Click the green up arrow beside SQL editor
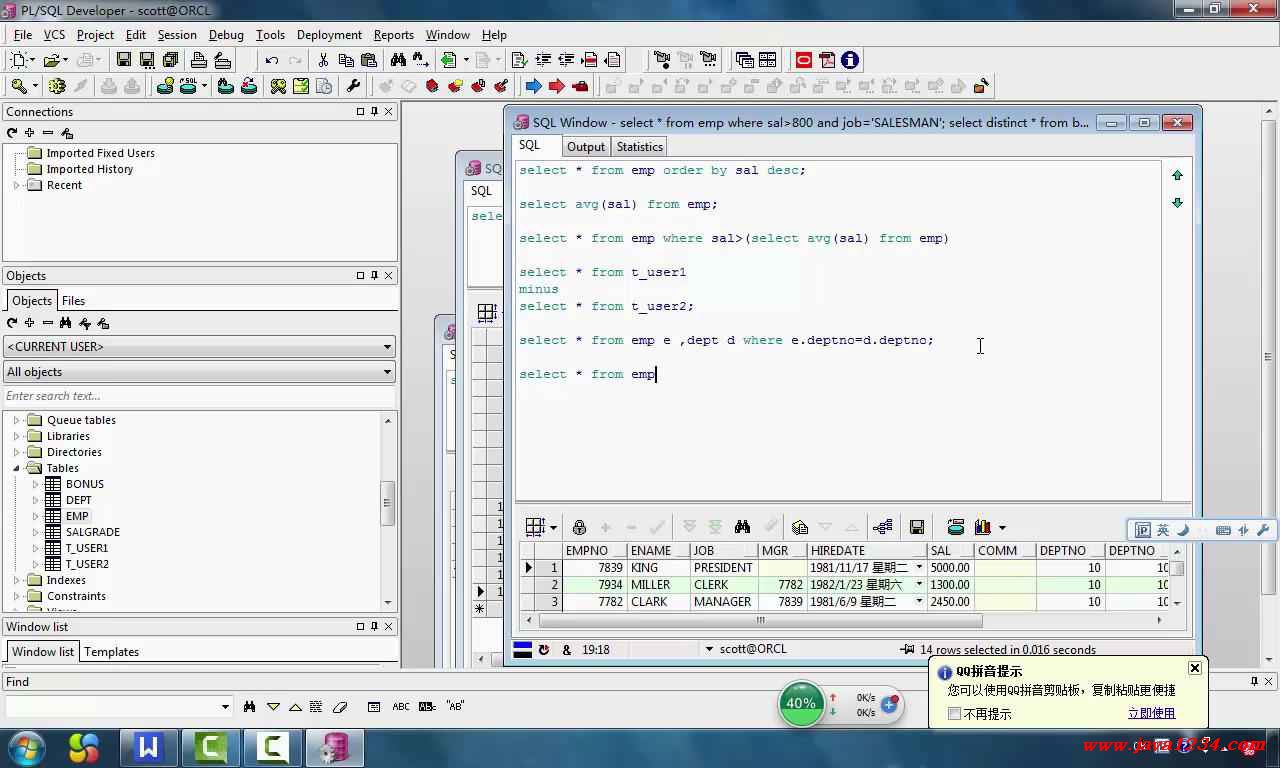Viewport: 1280px width, 768px height. pos(1177,175)
